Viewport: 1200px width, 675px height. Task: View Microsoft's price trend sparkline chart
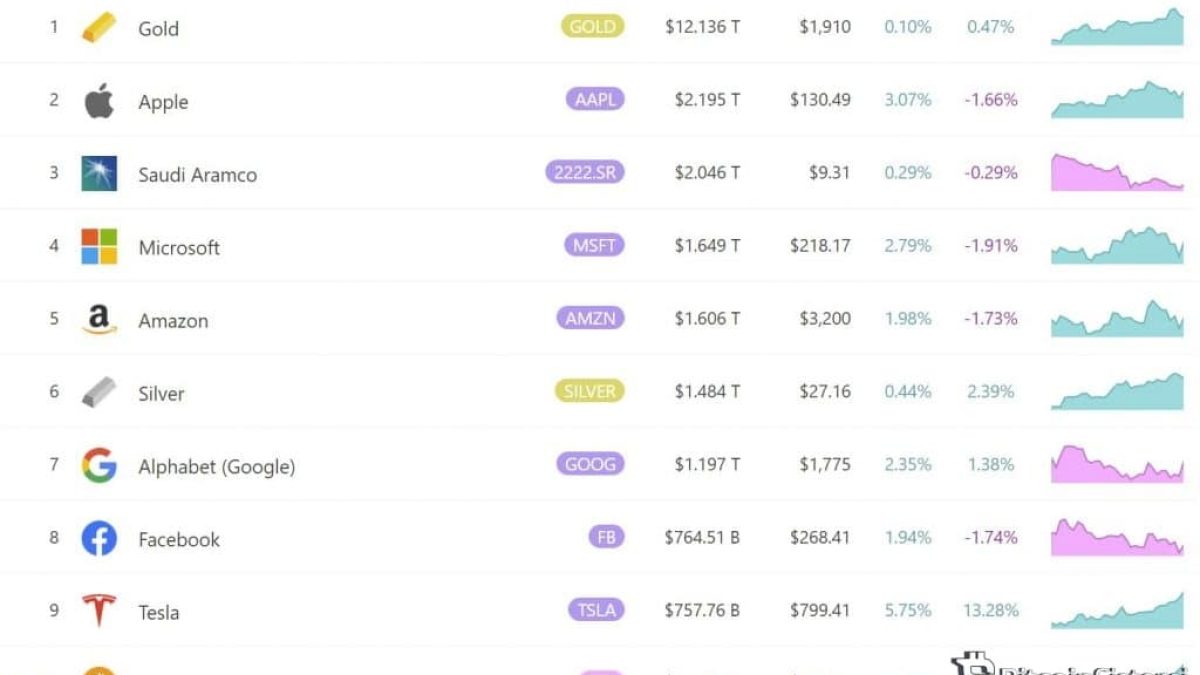[x=1117, y=245]
